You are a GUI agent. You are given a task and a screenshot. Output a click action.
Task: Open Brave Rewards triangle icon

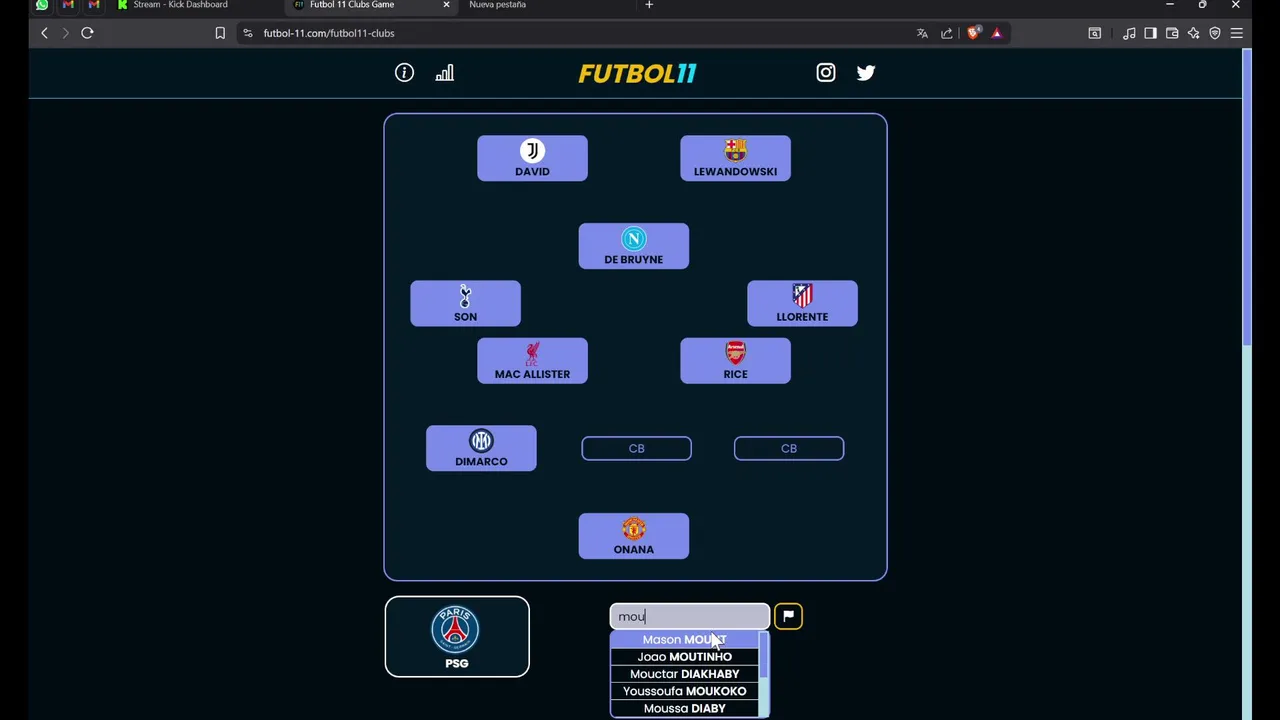click(997, 33)
